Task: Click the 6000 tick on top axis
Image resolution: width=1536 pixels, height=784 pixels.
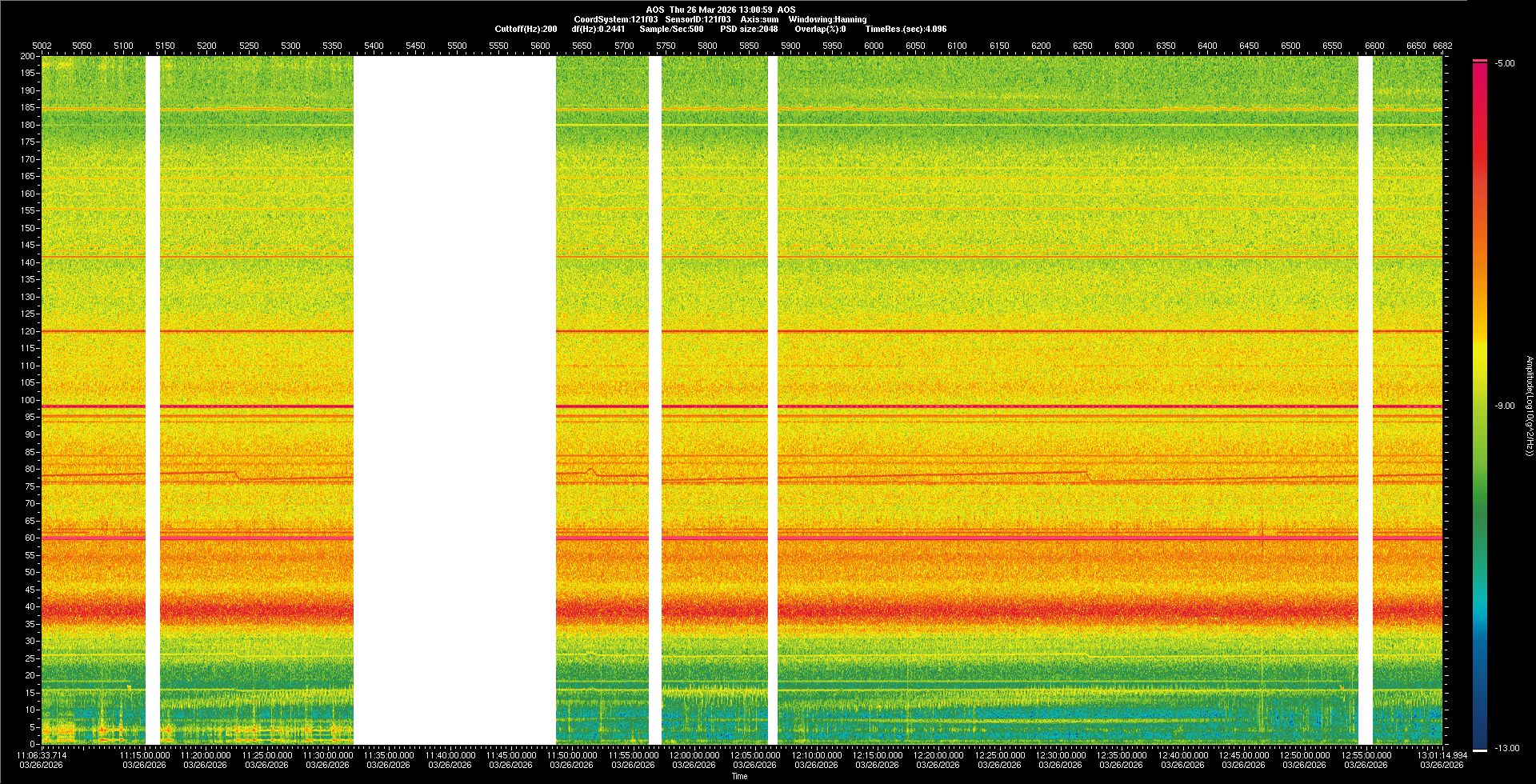Action: pyautogui.click(x=874, y=46)
